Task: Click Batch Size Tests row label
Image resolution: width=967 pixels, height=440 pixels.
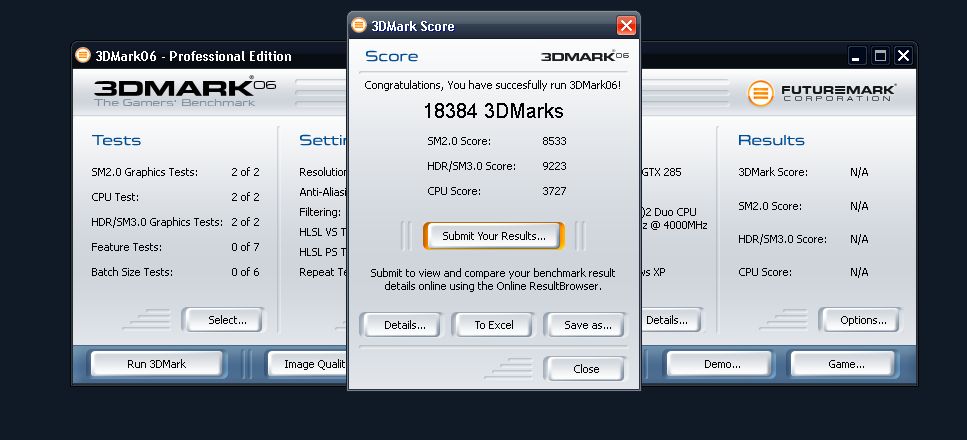Action: 132,272
